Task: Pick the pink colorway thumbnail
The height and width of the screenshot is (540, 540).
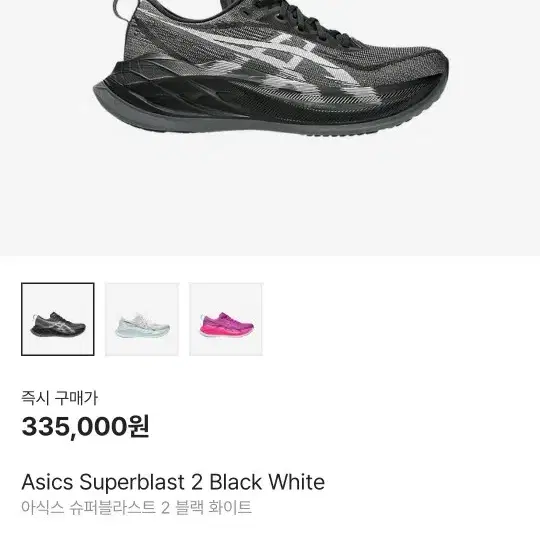Action: pyautogui.click(x=226, y=319)
